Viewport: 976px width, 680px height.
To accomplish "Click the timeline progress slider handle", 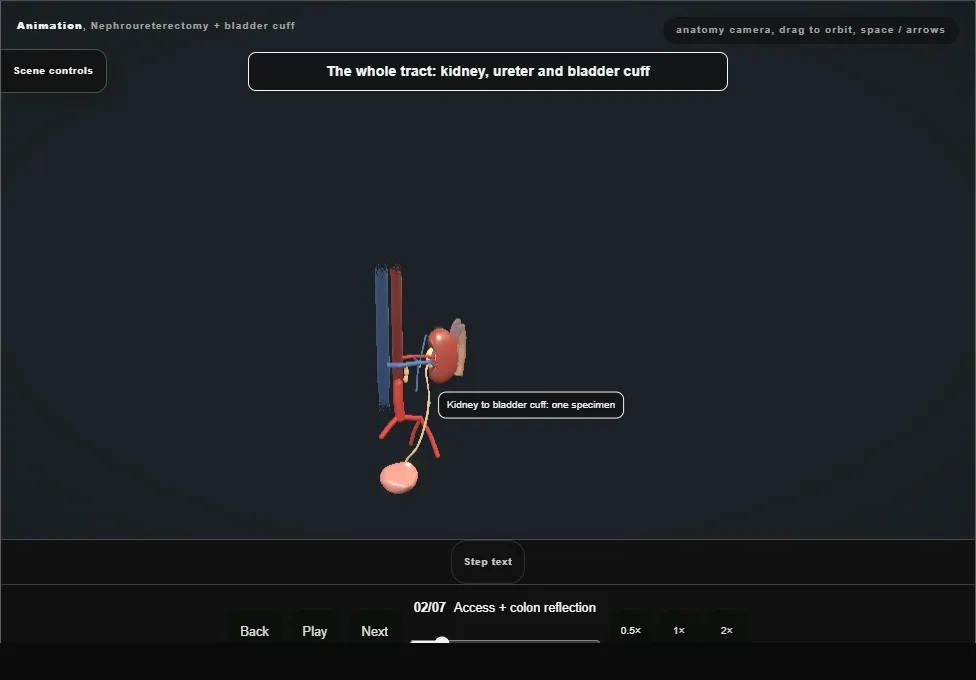I will coord(442,641).
